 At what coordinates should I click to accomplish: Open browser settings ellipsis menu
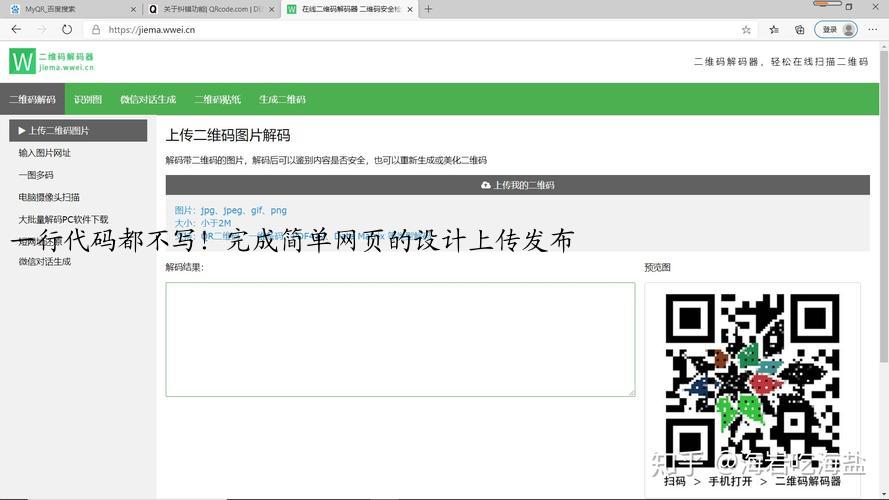point(872,29)
